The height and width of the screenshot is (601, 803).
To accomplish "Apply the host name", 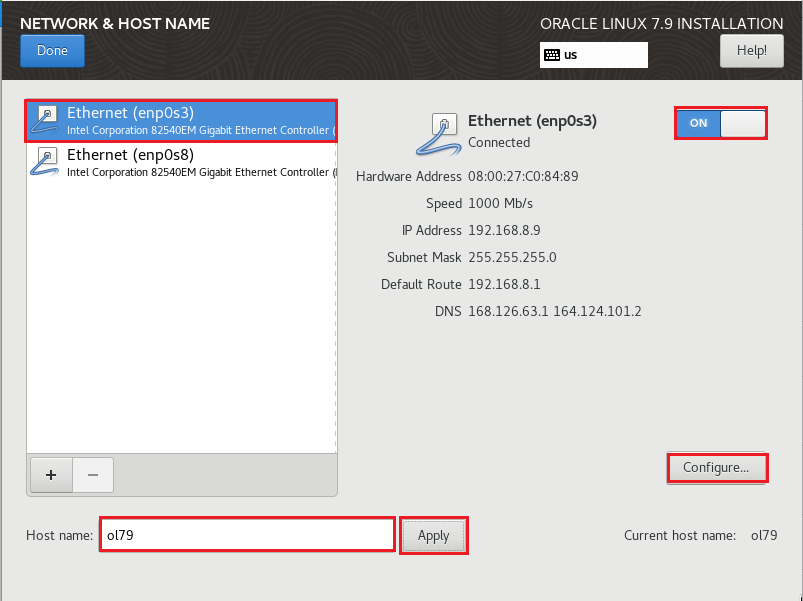I will click(x=433, y=535).
